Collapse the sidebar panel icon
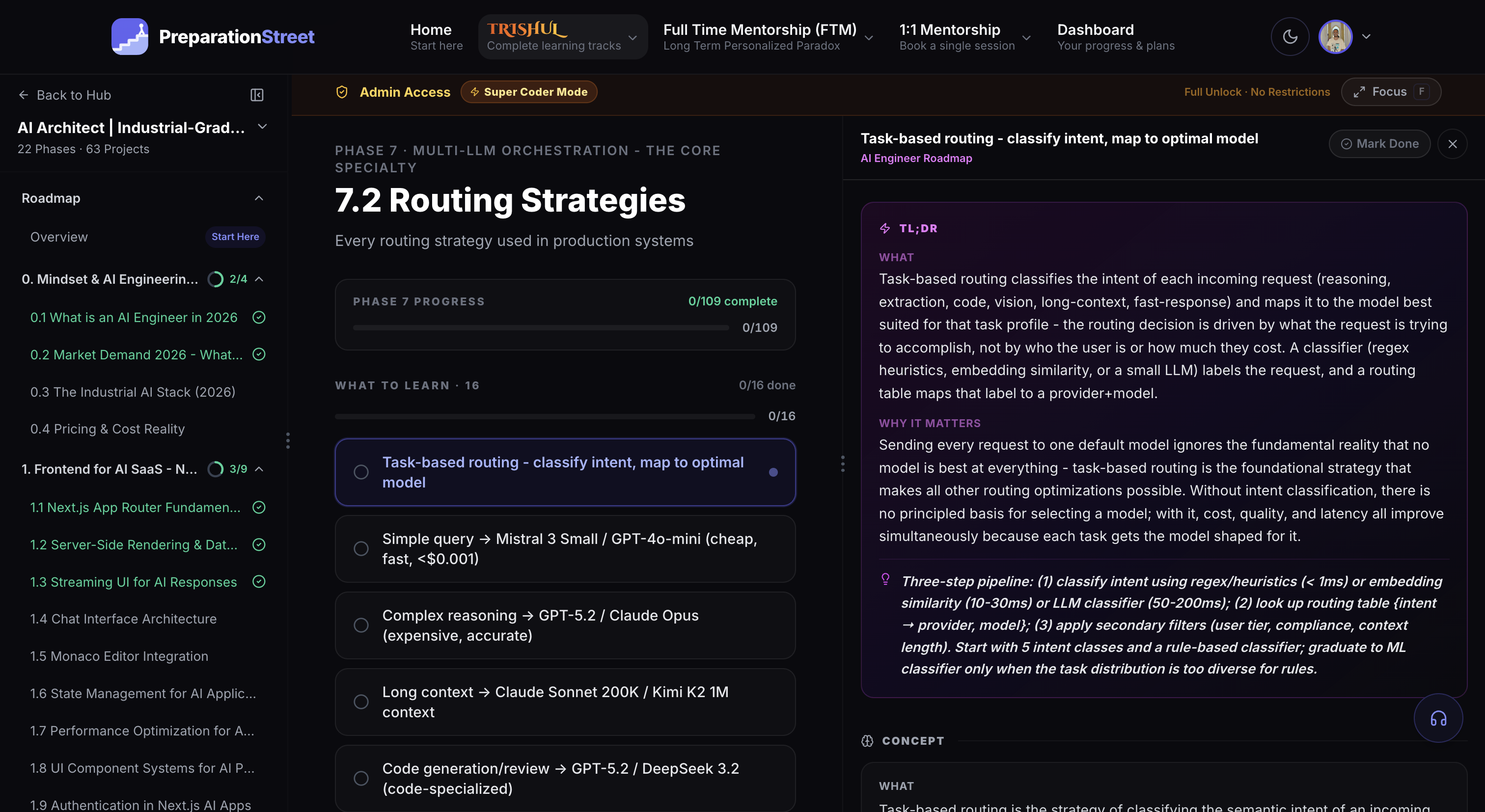This screenshot has height=812, width=1485. point(257,95)
